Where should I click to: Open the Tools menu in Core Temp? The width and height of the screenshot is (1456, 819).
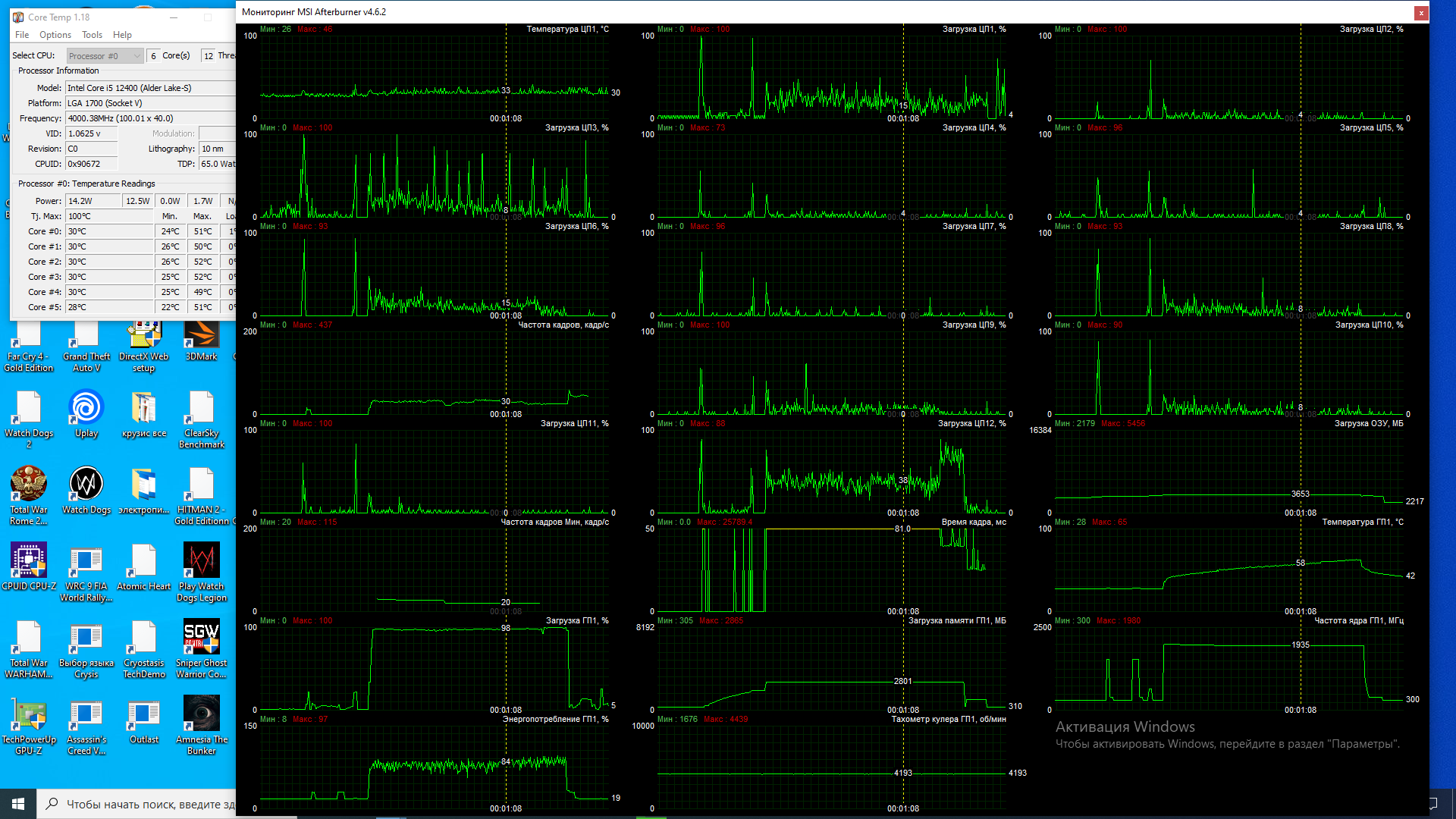(x=92, y=35)
